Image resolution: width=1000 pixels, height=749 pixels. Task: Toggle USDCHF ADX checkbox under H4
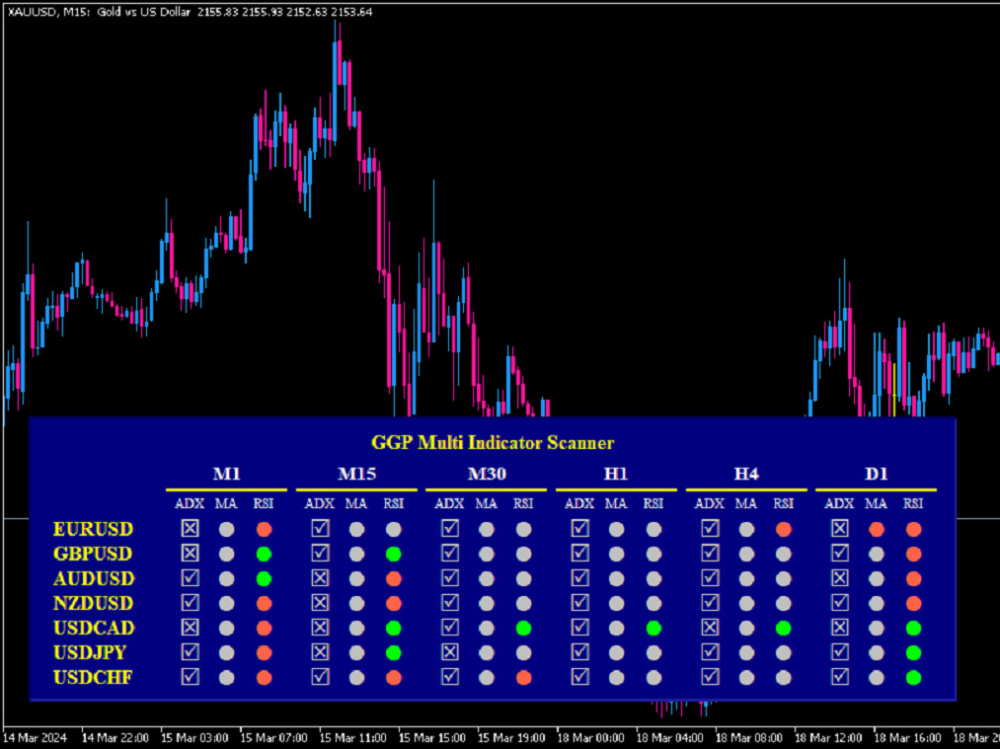710,677
